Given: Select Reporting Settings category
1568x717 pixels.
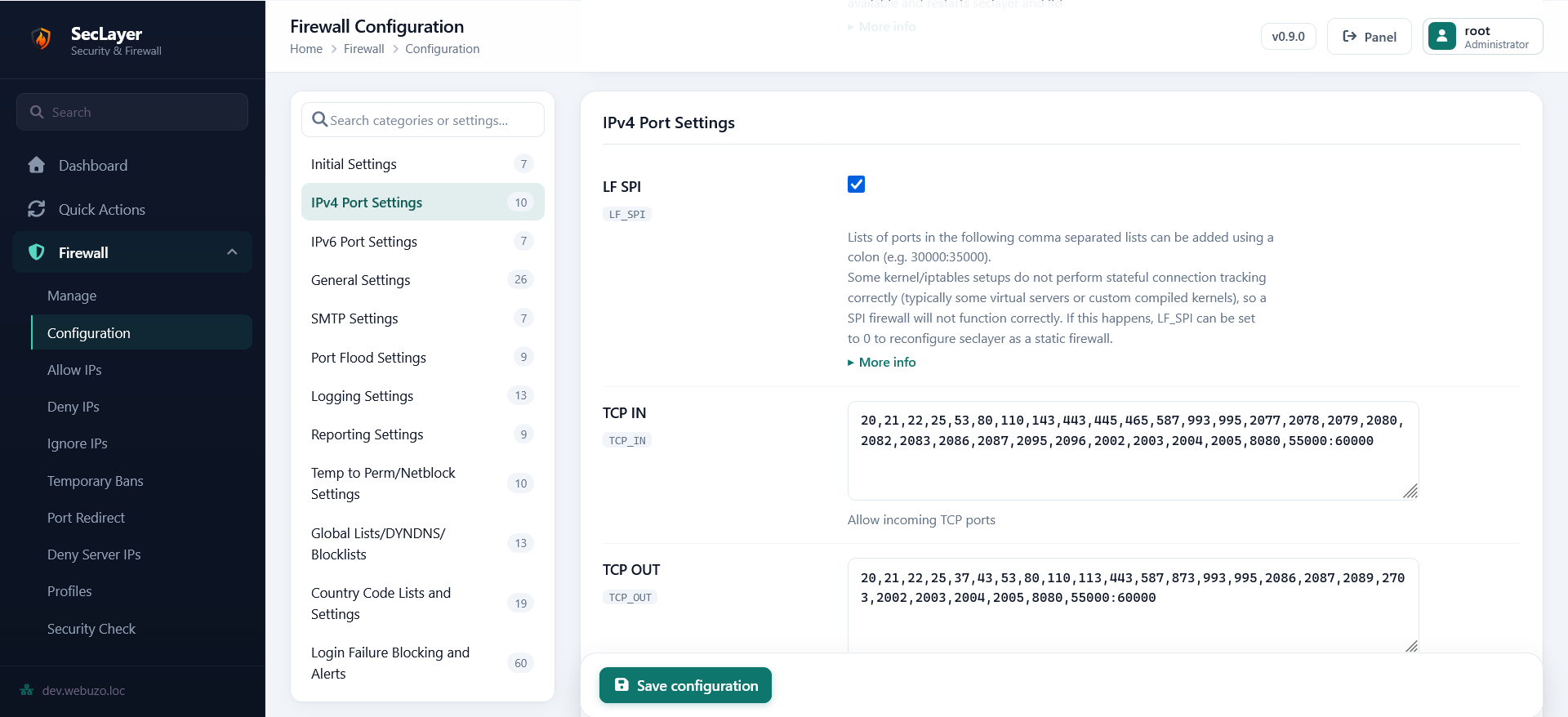Looking at the screenshot, I should (x=422, y=434).
